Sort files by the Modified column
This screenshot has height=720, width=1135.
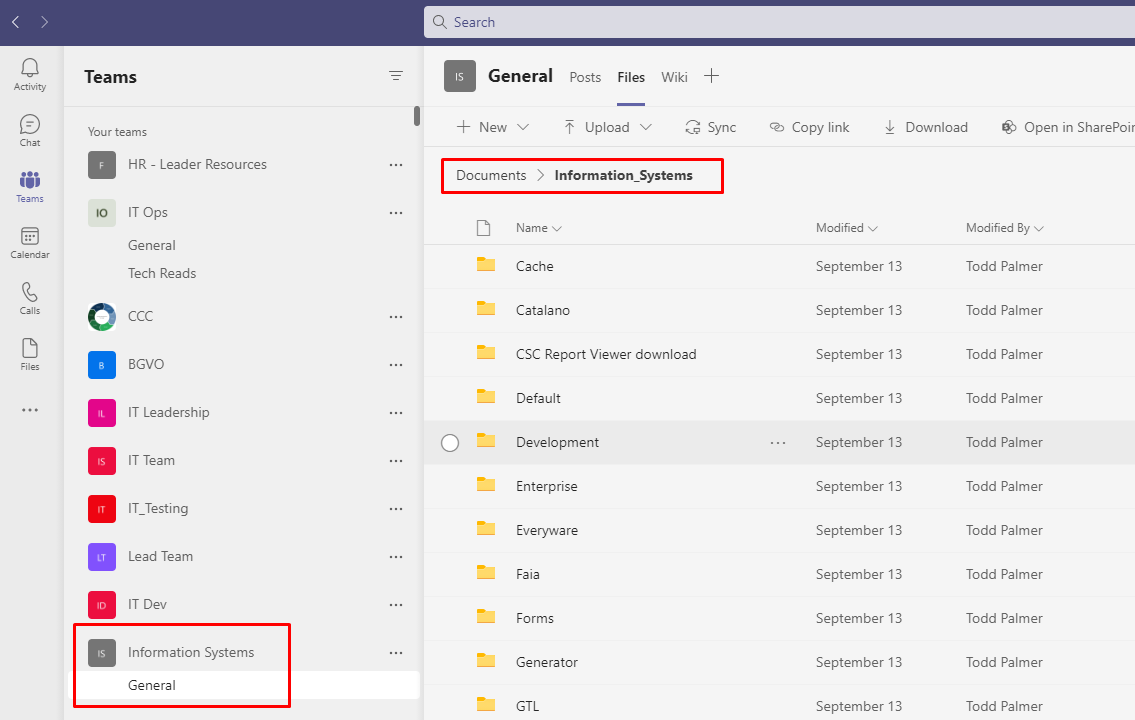(845, 228)
